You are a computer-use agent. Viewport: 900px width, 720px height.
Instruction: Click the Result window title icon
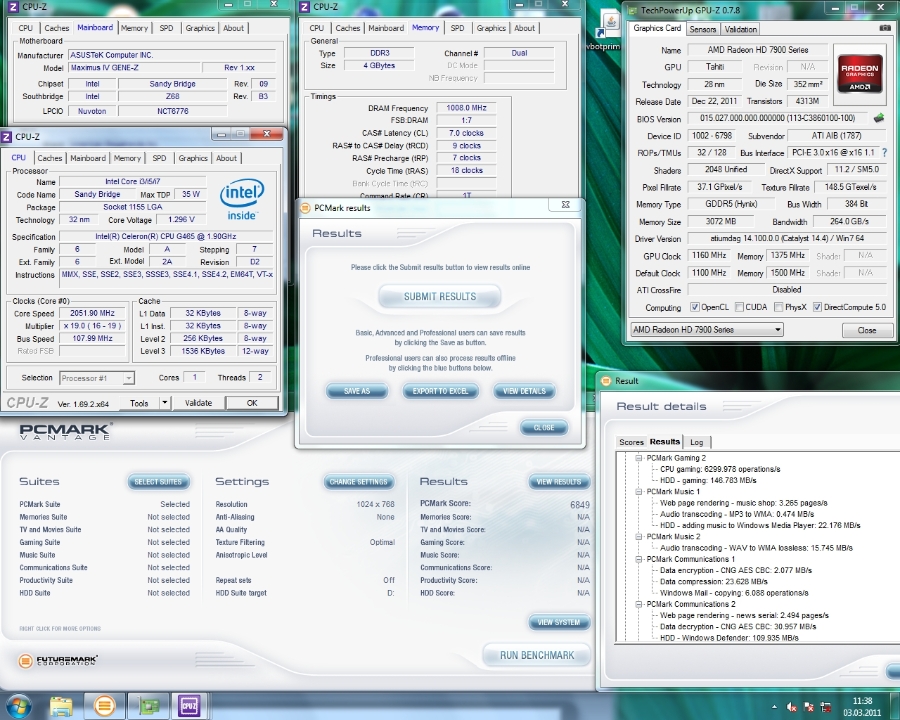coord(606,381)
